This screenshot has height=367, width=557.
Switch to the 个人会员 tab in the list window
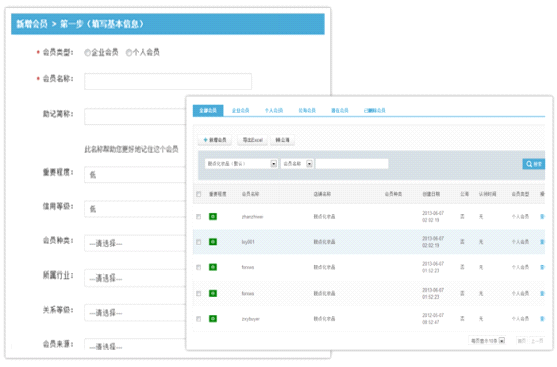pos(274,110)
